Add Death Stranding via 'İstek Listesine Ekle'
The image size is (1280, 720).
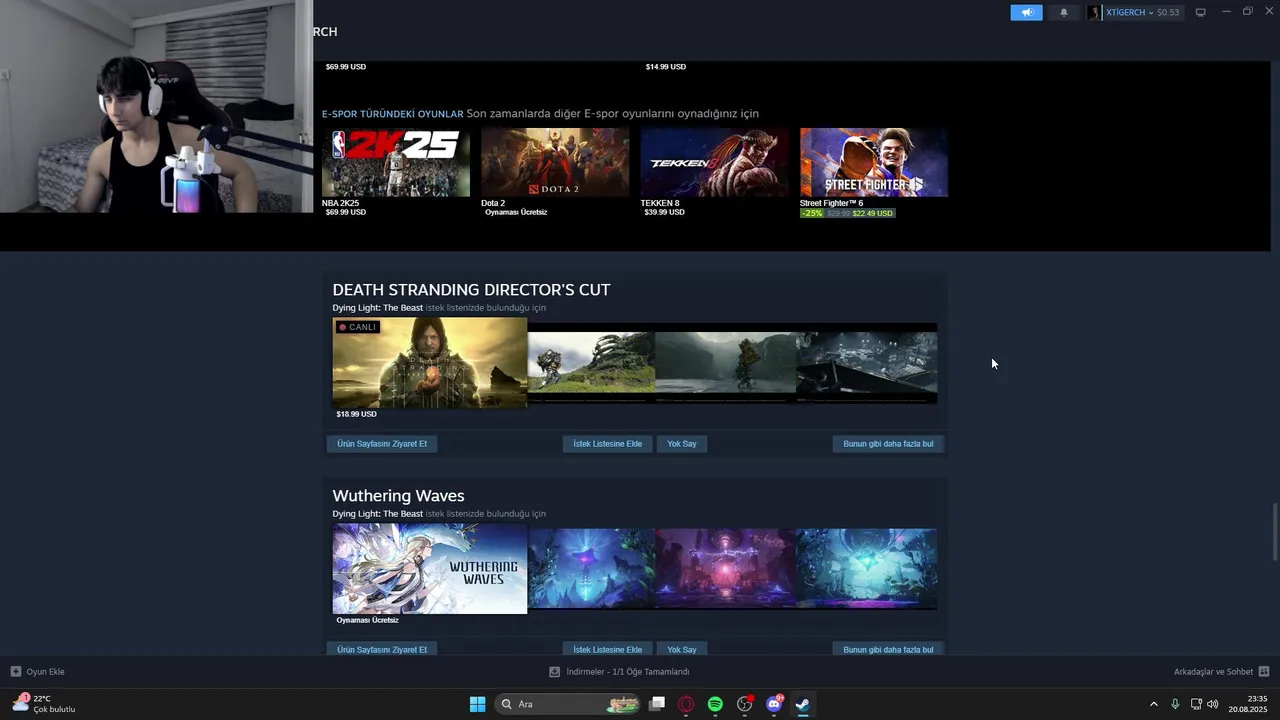tap(607, 444)
